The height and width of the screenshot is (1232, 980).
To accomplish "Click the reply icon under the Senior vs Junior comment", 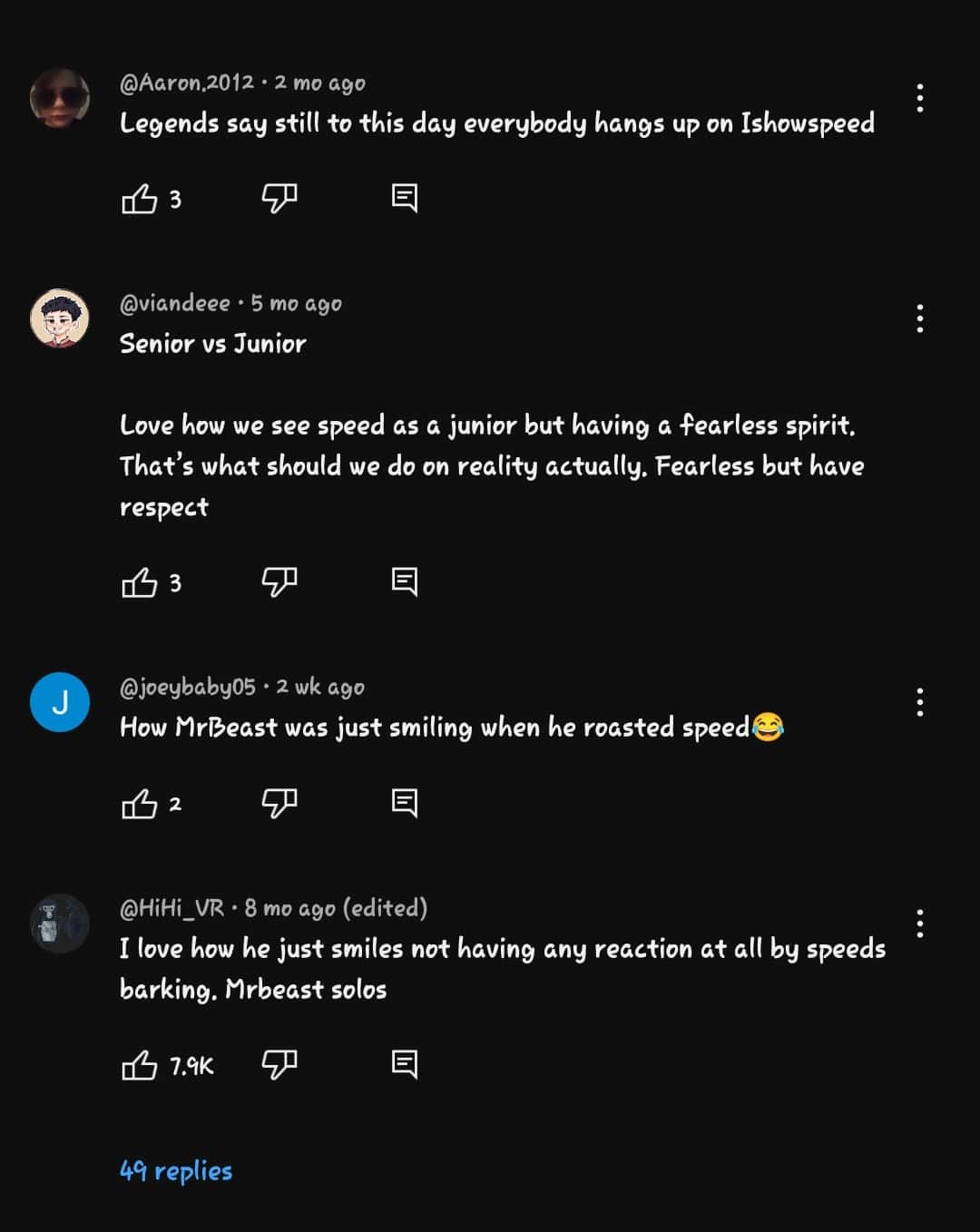I will click(405, 583).
